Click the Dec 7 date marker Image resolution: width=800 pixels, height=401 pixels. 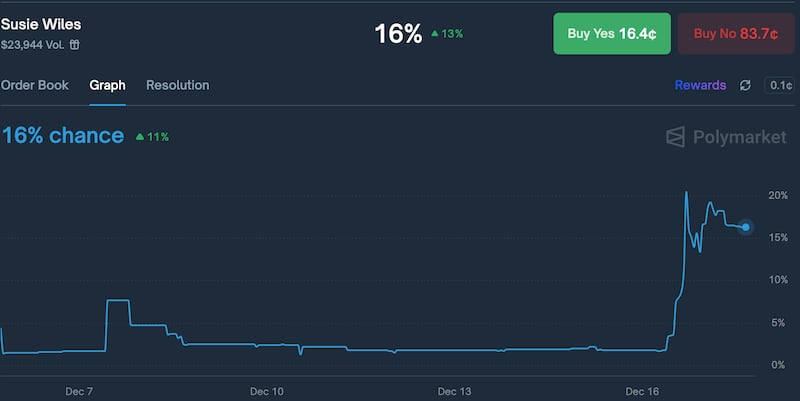[x=77, y=391]
